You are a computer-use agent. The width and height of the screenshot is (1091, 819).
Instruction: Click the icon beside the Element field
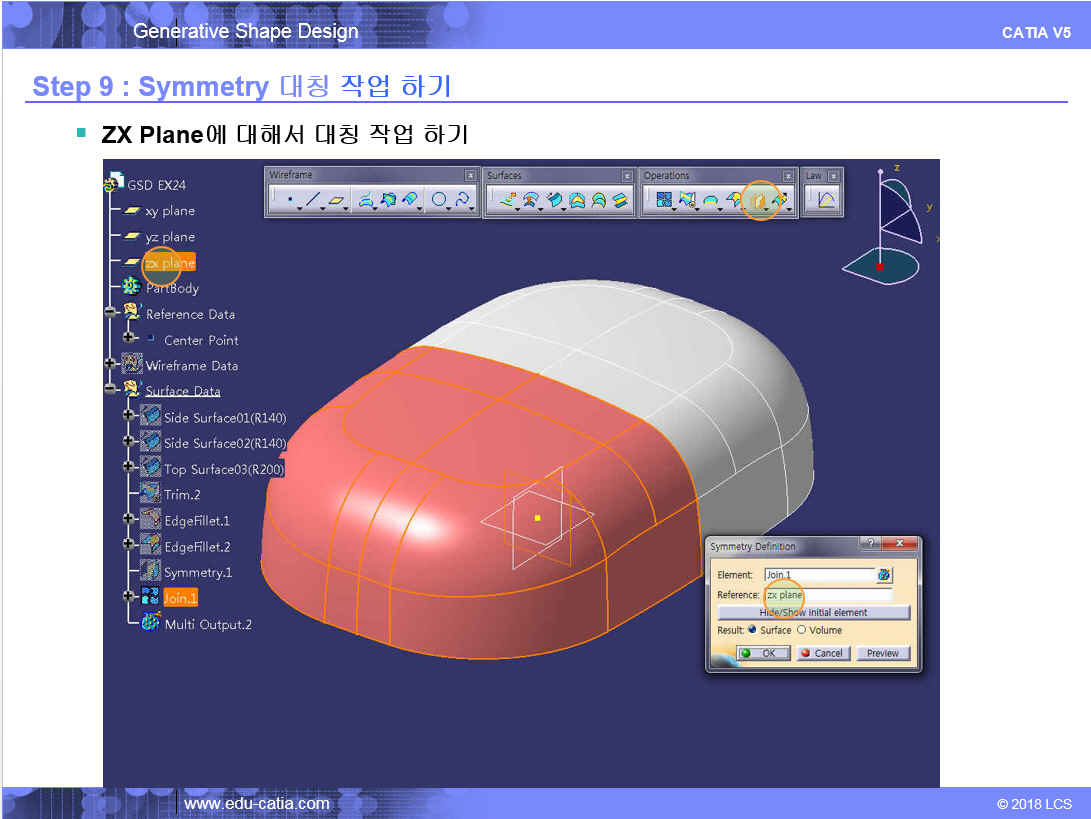(884, 575)
